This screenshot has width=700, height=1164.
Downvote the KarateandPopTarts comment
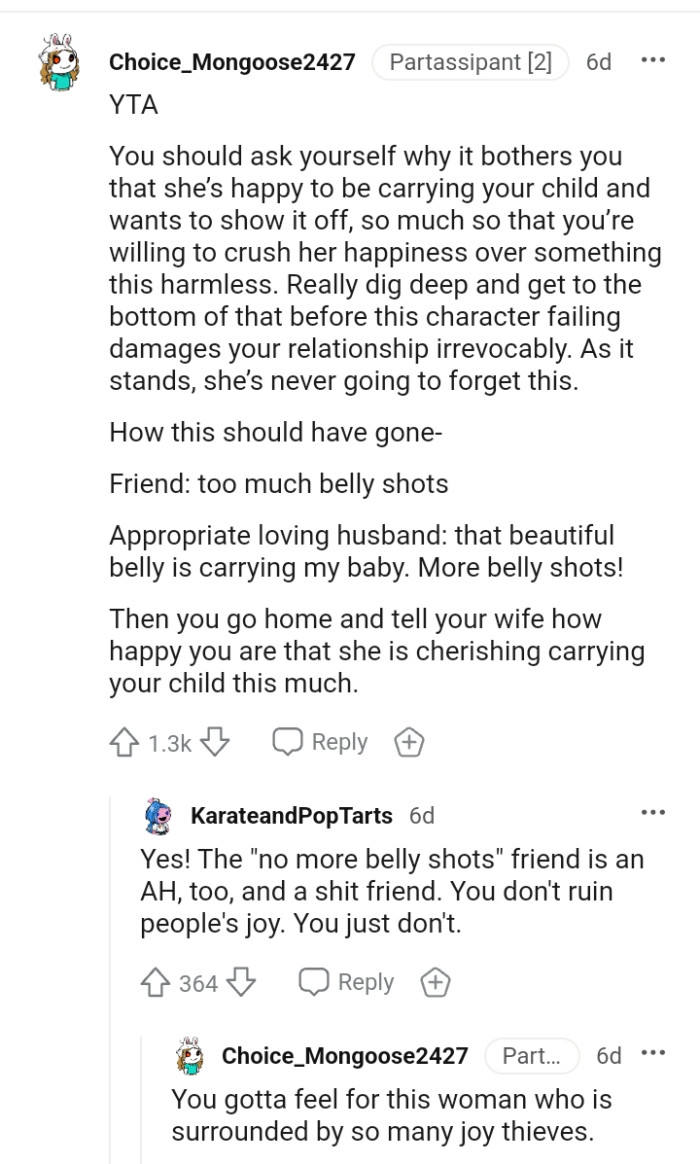[x=240, y=982]
